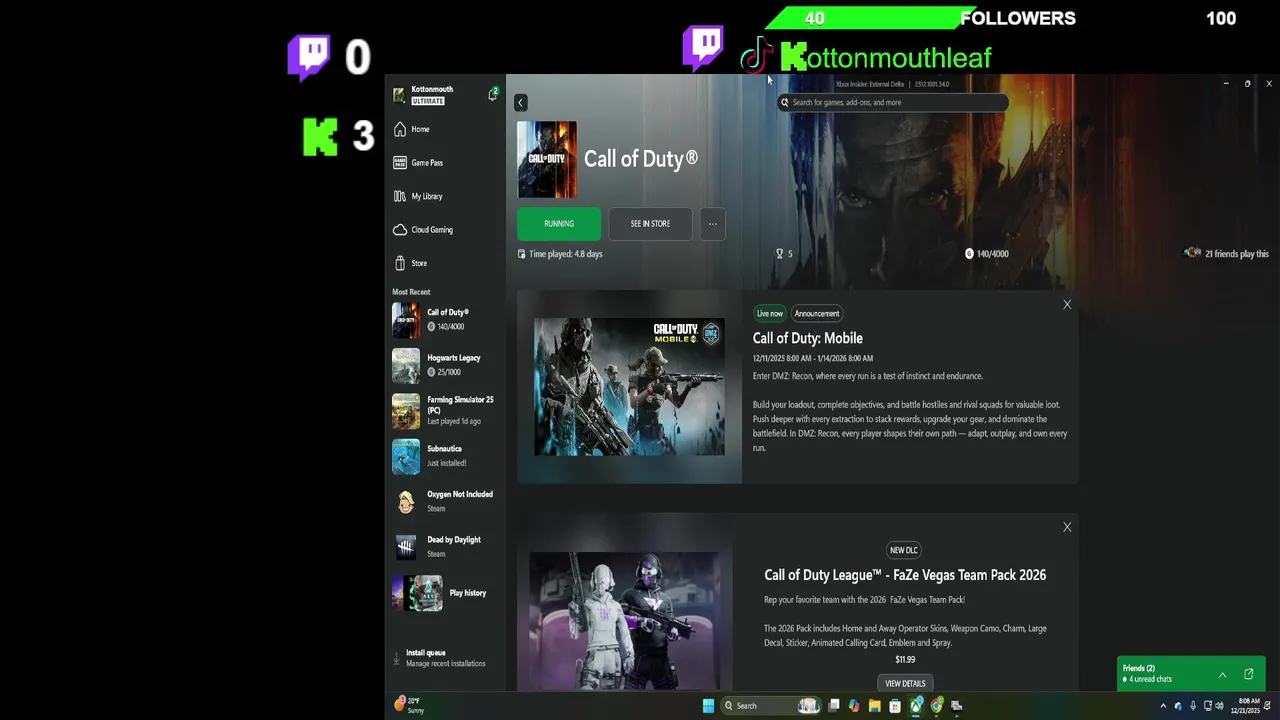Image resolution: width=1280 pixels, height=720 pixels.
Task: Click the Hogwarts Legacy game thumbnail icon
Action: pos(406,366)
